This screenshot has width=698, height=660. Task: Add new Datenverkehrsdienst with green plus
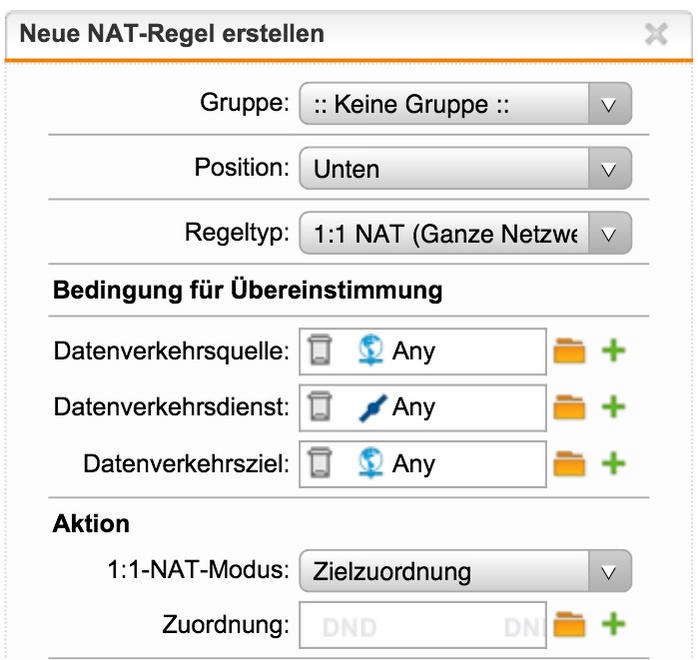point(612,407)
